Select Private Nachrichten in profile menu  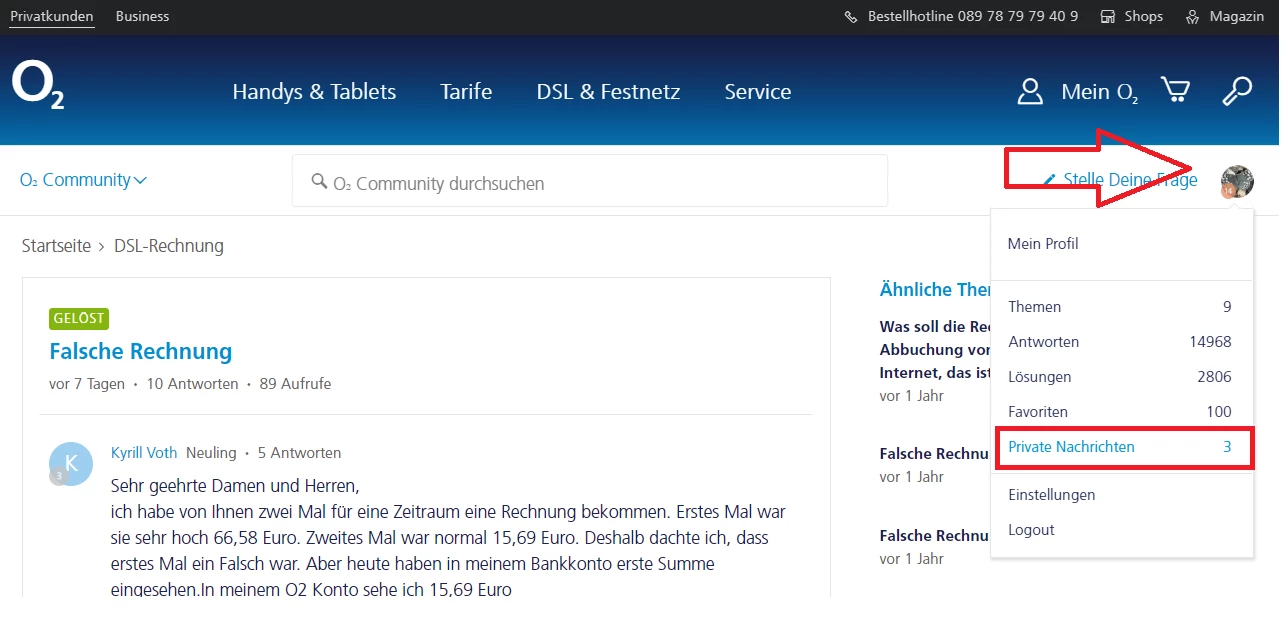coord(1071,447)
